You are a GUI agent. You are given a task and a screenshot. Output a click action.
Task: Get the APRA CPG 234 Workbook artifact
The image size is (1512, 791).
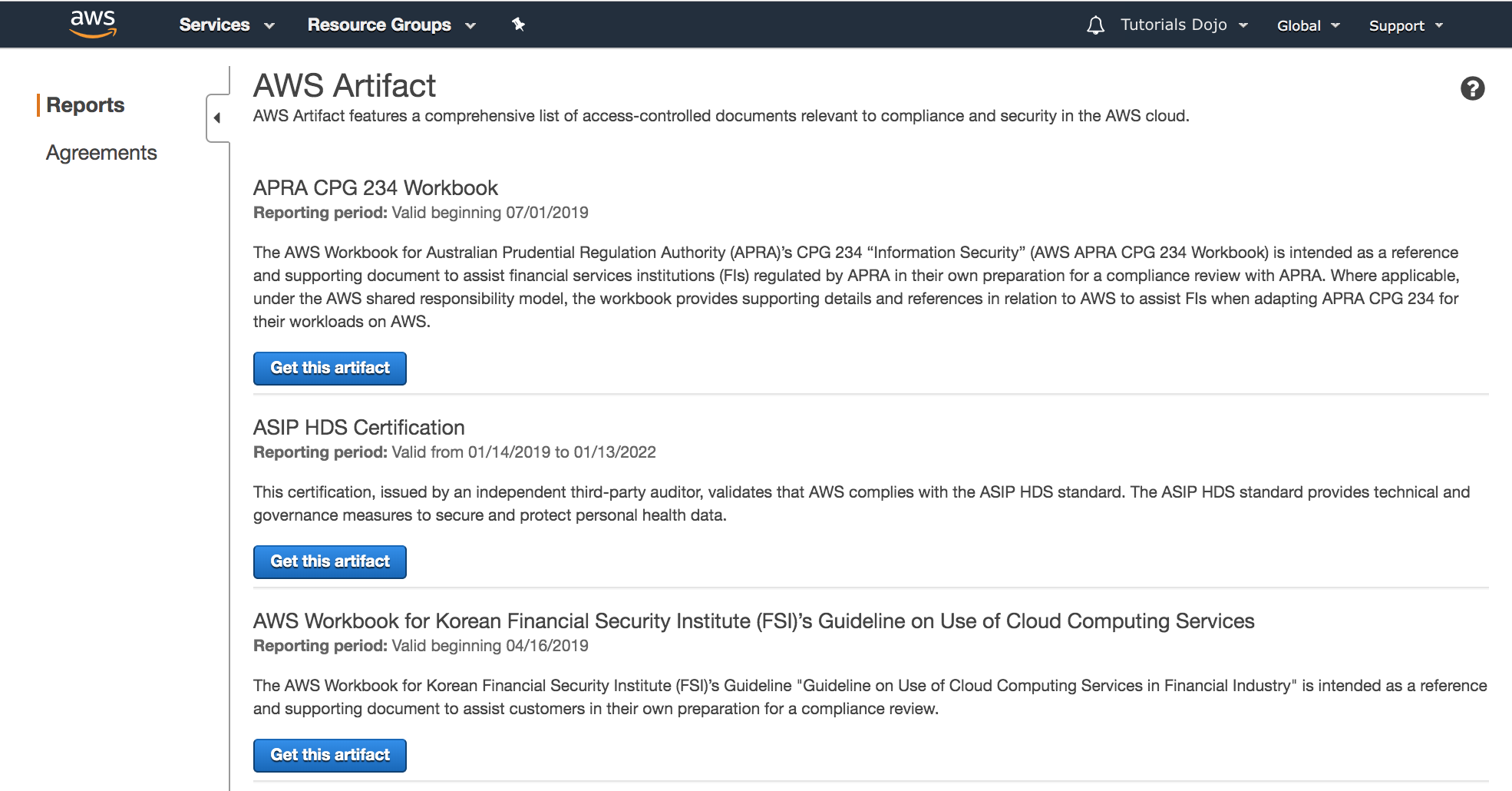330,368
